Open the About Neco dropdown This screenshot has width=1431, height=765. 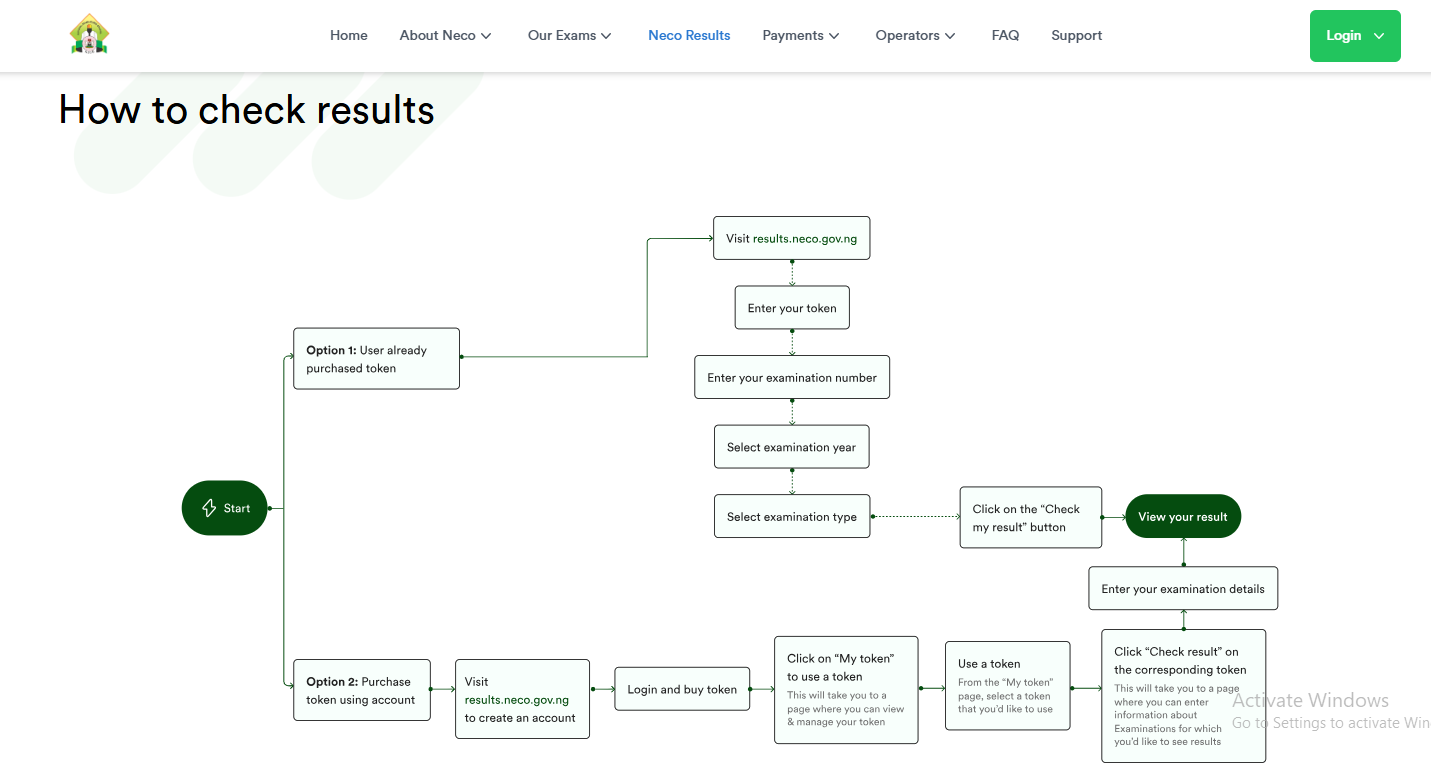click(445, 35)
